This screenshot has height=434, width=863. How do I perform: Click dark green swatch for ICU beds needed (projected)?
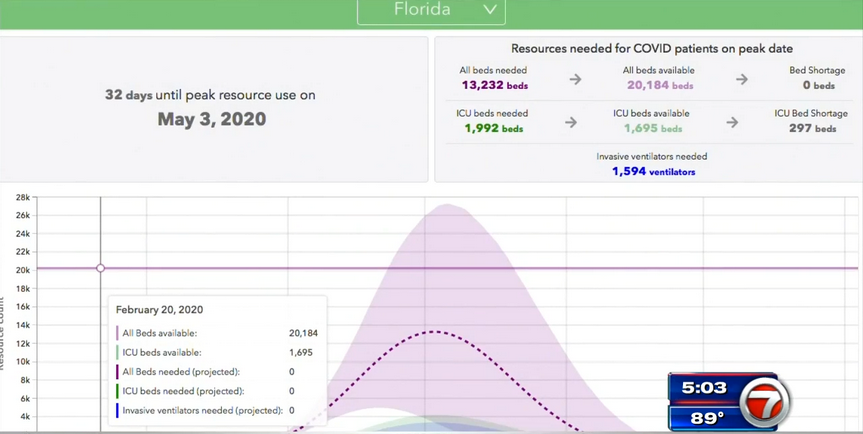pyautogui.click(x=118, y=391)
